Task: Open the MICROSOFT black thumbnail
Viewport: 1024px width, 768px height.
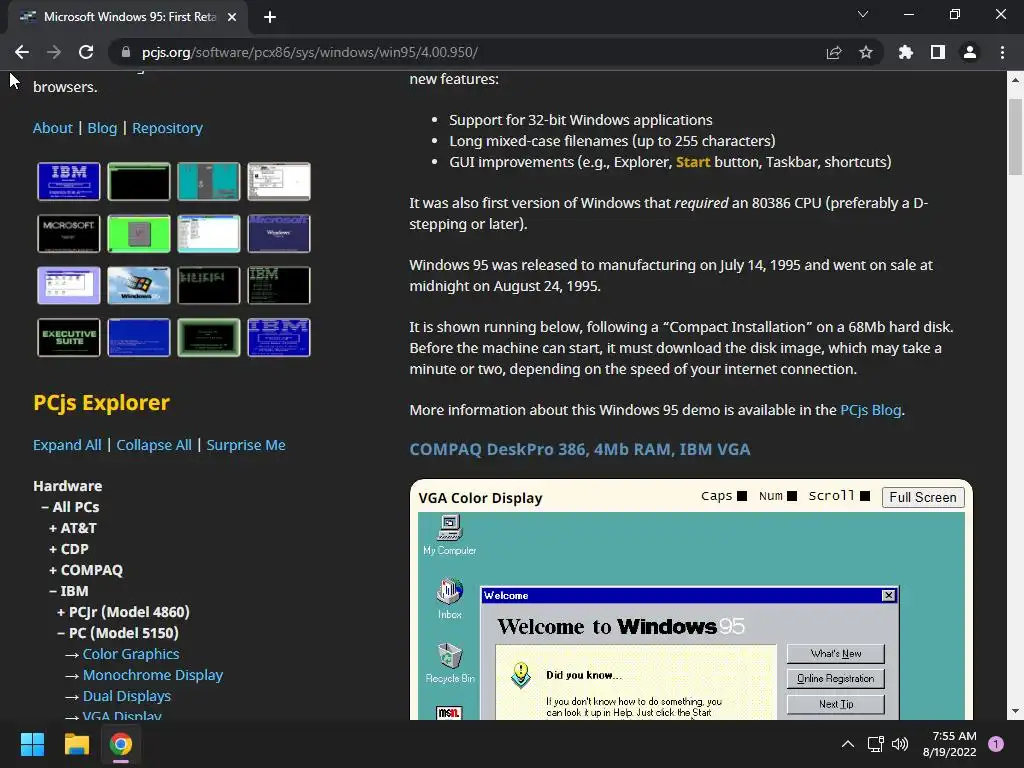Action: coord(69,233)
